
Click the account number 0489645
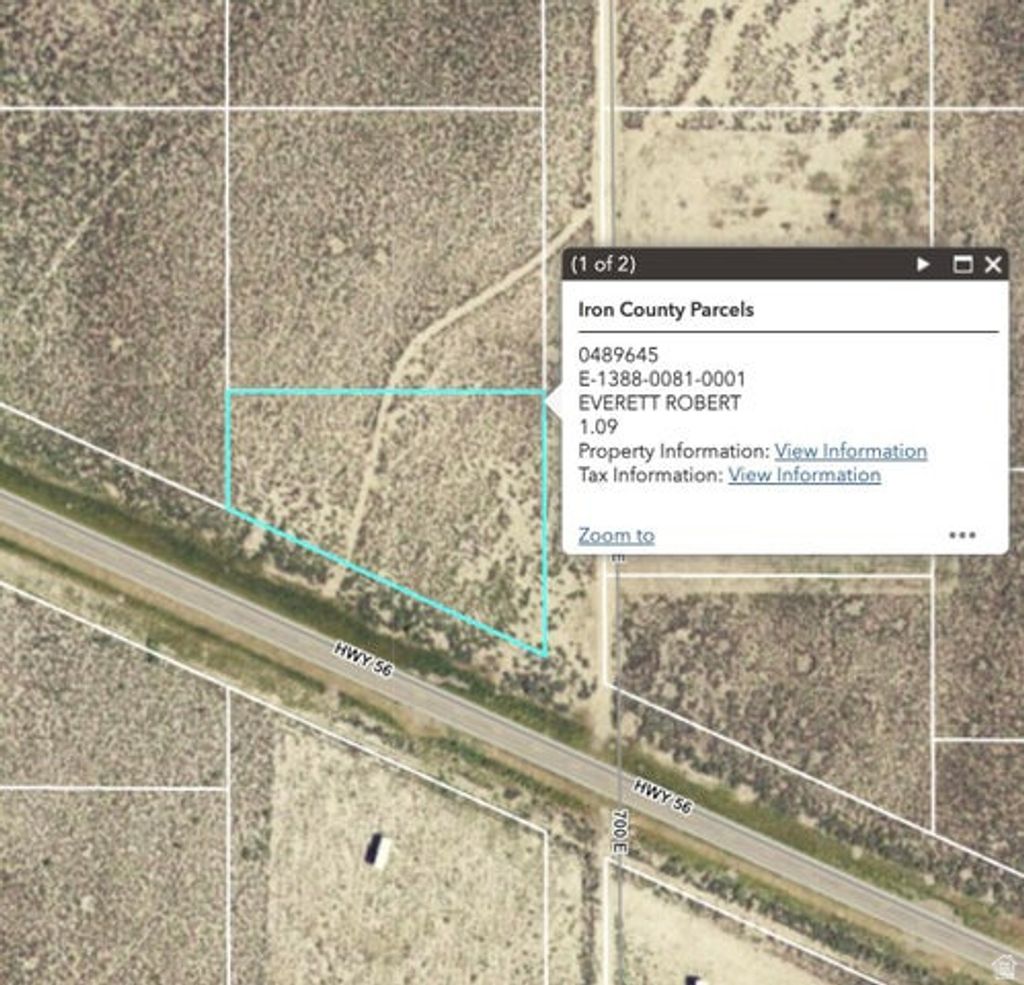pos(618,355)
